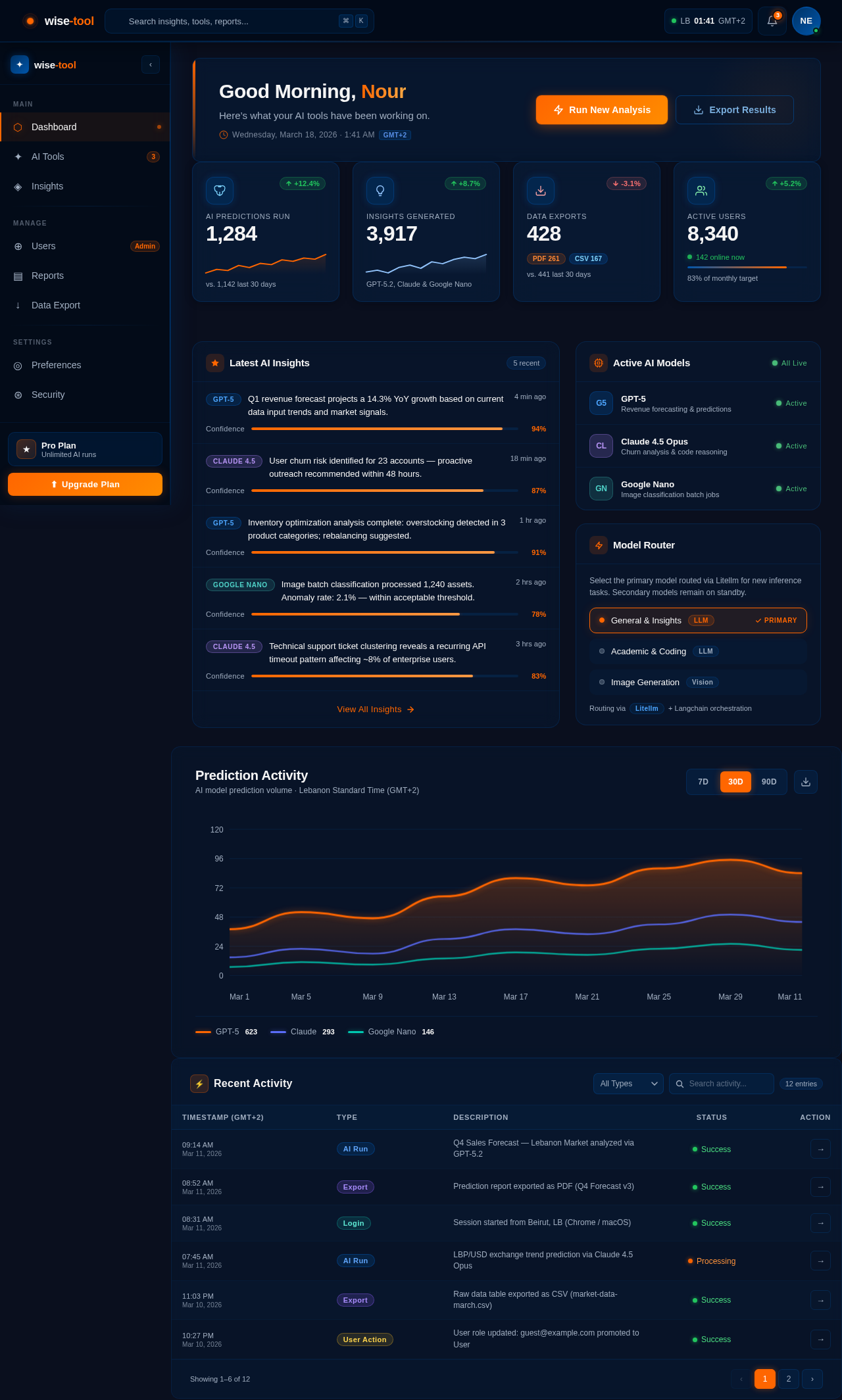Switch chart range to 90D

click(769, 782)
